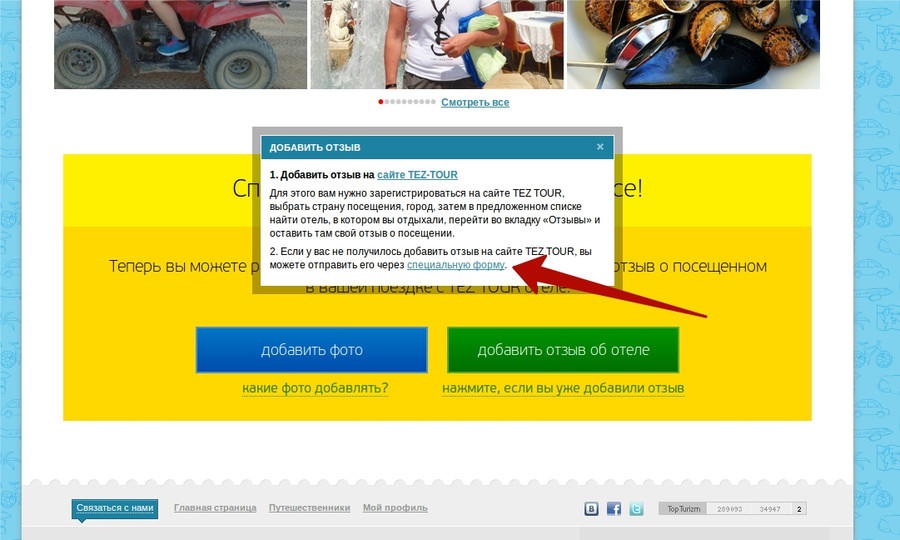Click добавить отзыв об отеле button
This screenshot has width=900, height=540.
point(563,350)
